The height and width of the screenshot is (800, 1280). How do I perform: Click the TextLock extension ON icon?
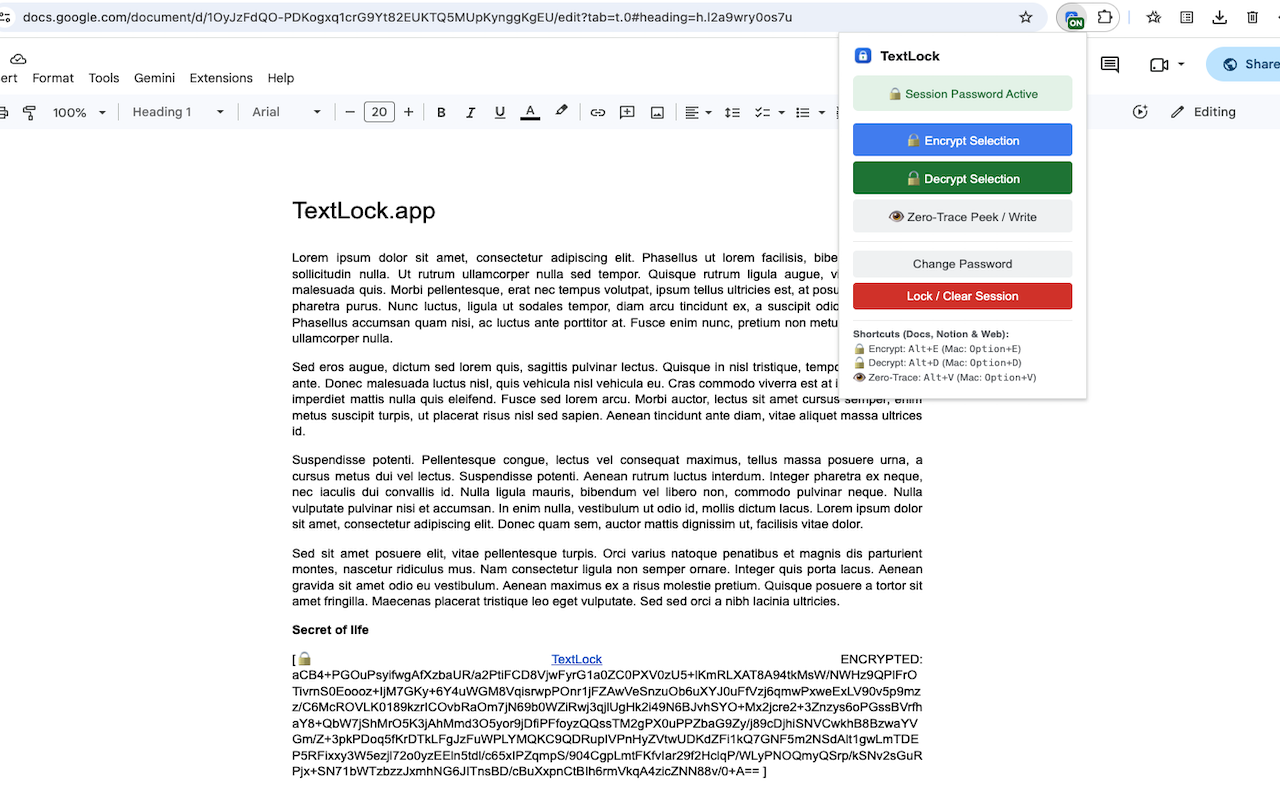coord(1073,18)
